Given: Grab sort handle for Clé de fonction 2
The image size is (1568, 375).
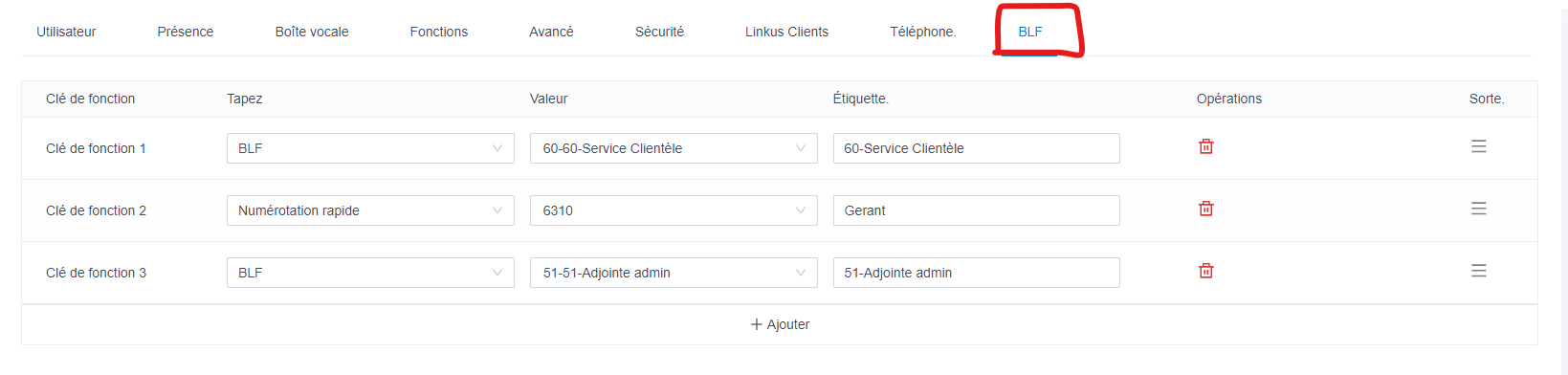Looking at the screenshot, I should (1479, 209).
